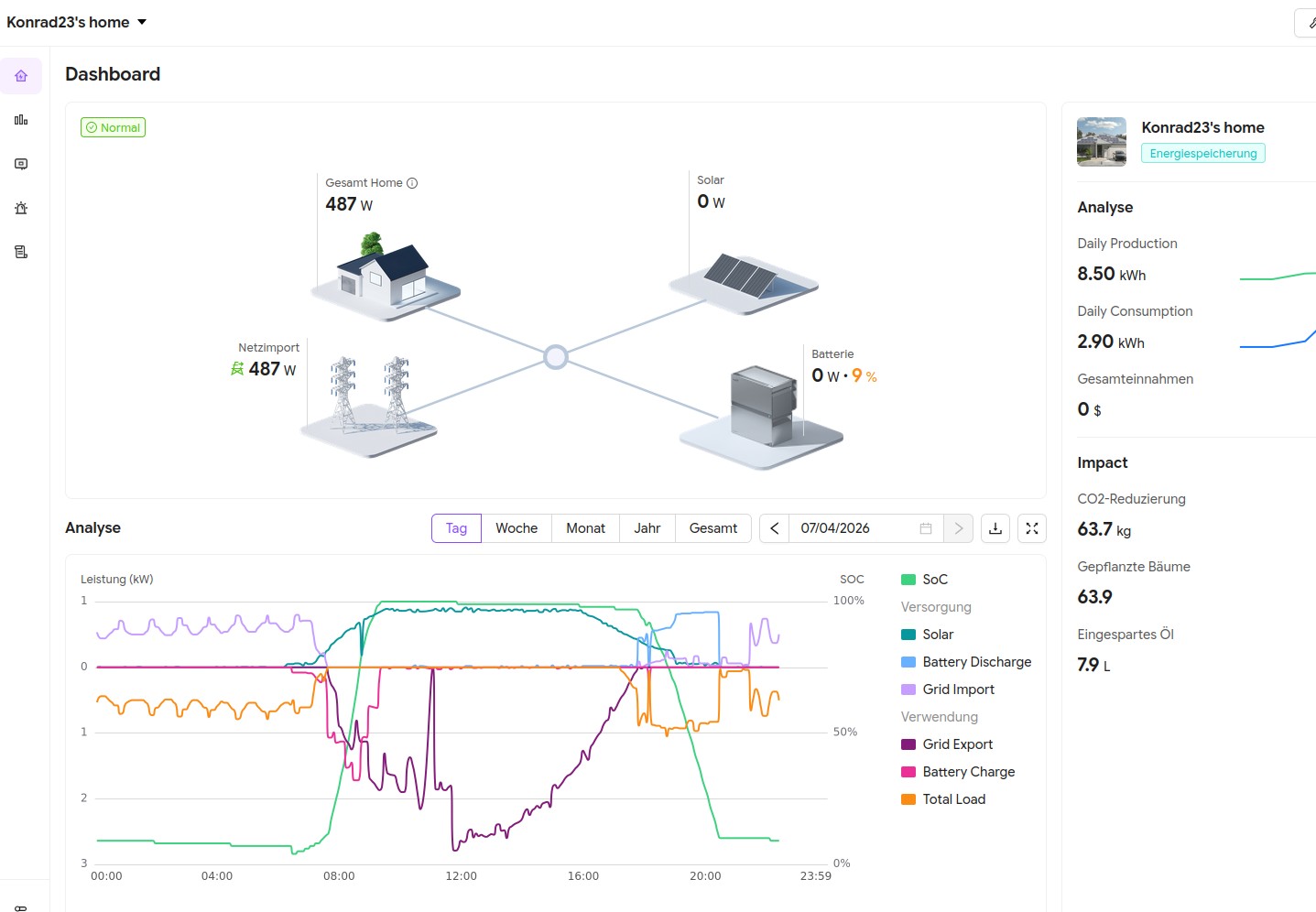Open the log scroll sidebar icon
Screen dimensions: 1316x912
point(21,252)
